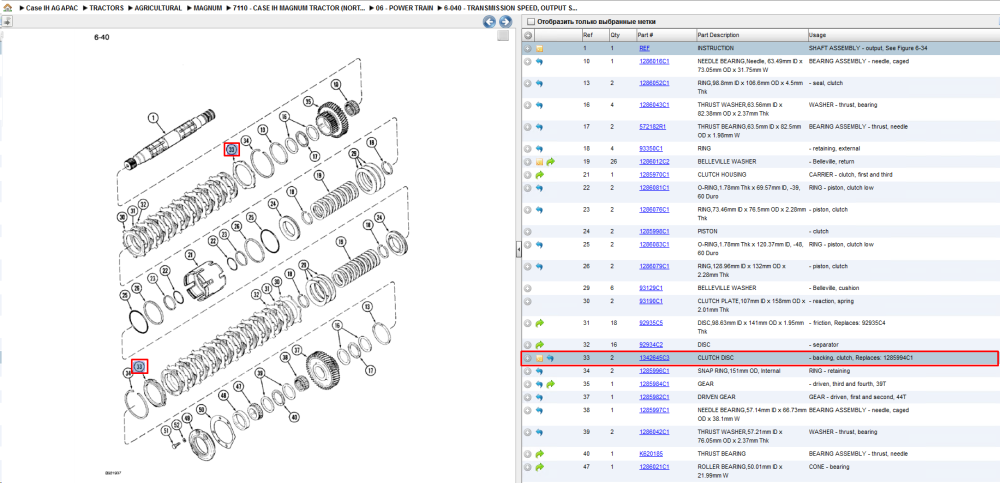Open part link K620185
Viewport: 1000px width, 483px height.
[651, 454]
